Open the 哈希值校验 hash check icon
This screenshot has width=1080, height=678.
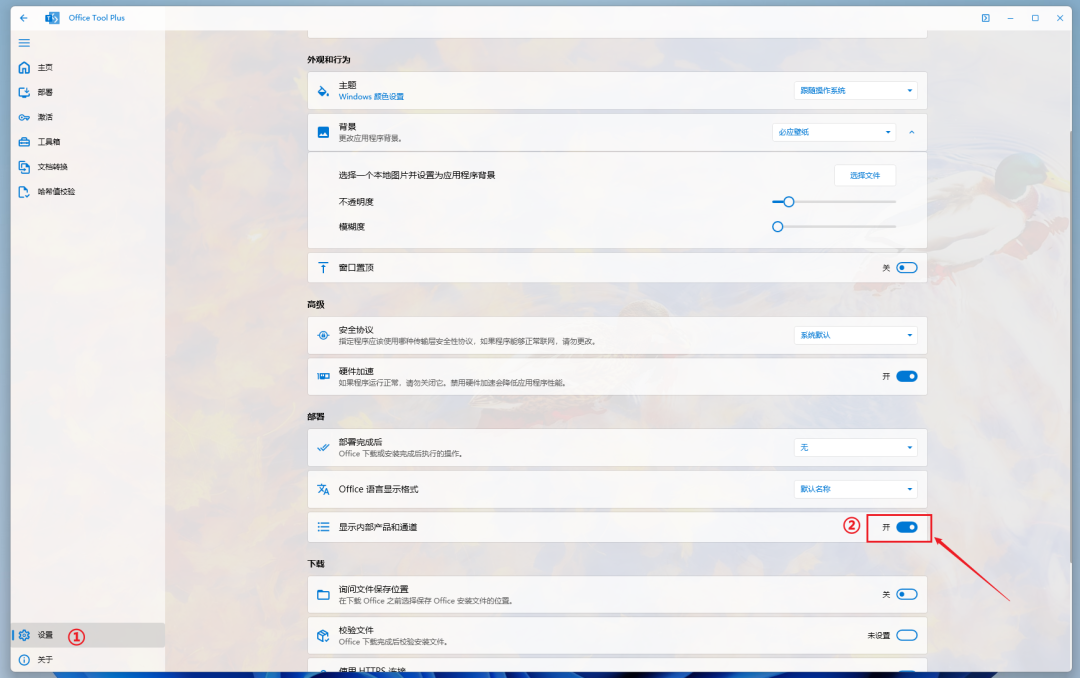click(x=24, y=192)
